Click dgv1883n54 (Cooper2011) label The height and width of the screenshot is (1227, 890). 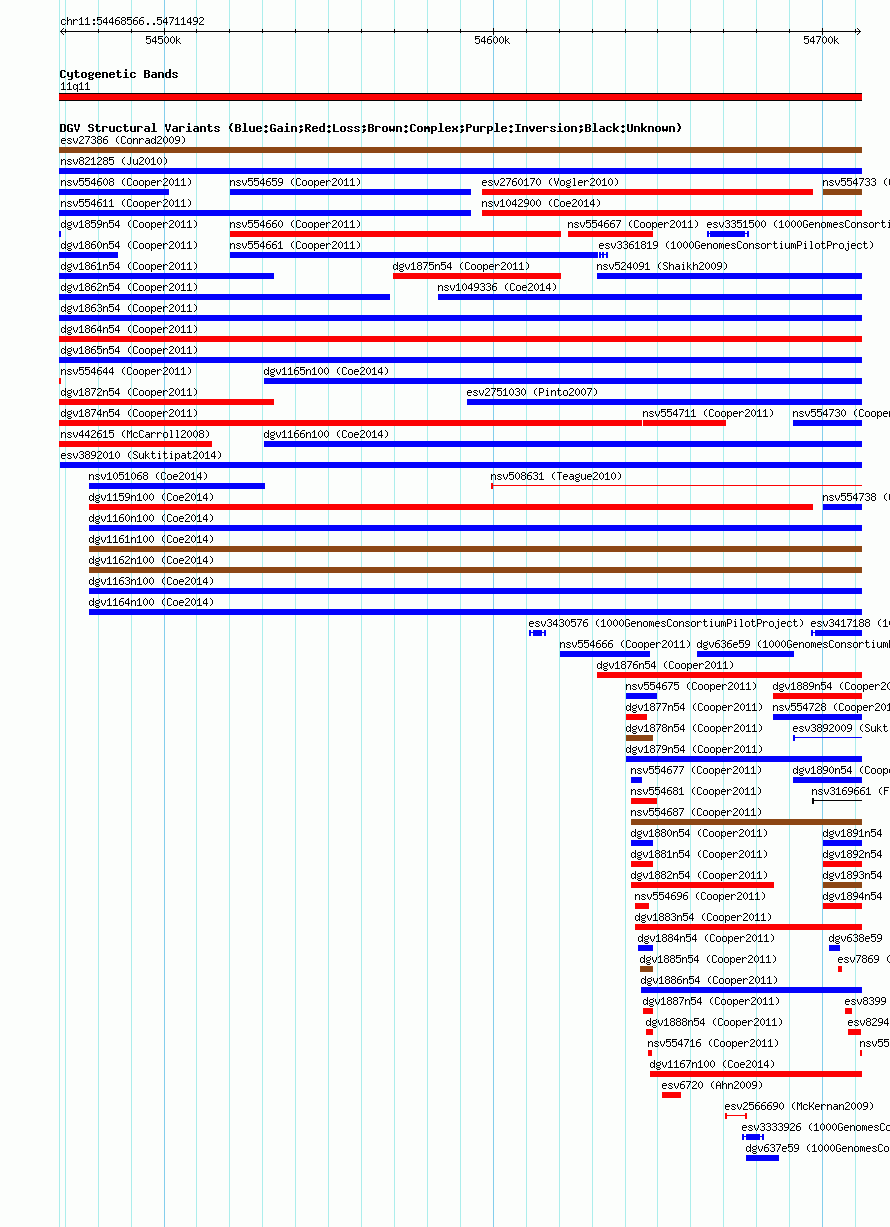click(x=704, y=917)
